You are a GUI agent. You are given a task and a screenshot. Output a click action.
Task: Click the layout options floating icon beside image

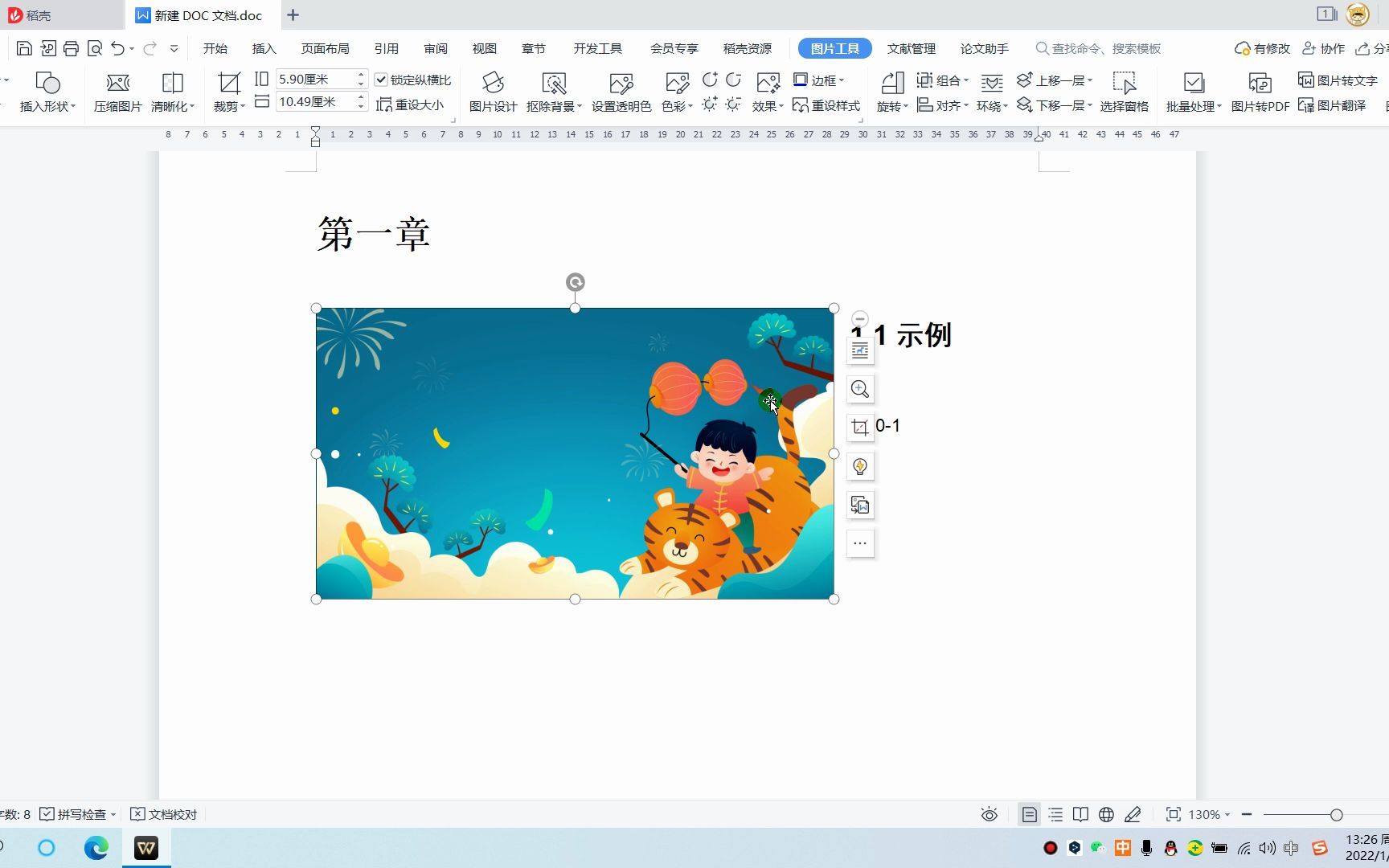[860, 350]
